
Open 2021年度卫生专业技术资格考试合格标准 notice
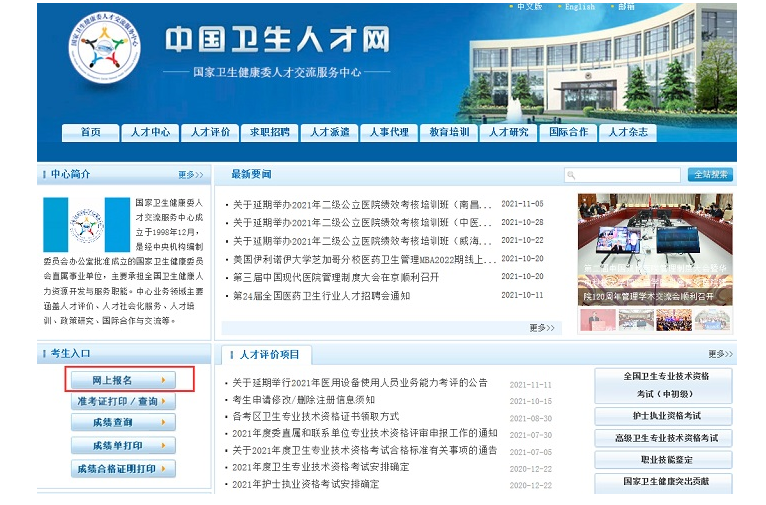tap(365, 450)
